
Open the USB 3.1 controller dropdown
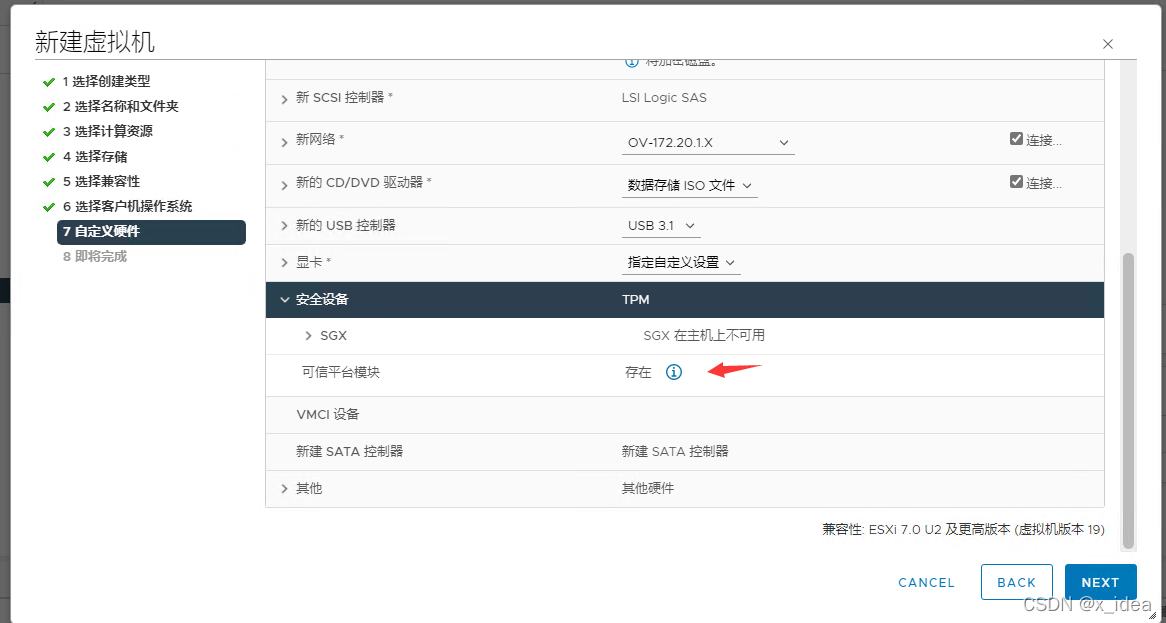[660, 226]
